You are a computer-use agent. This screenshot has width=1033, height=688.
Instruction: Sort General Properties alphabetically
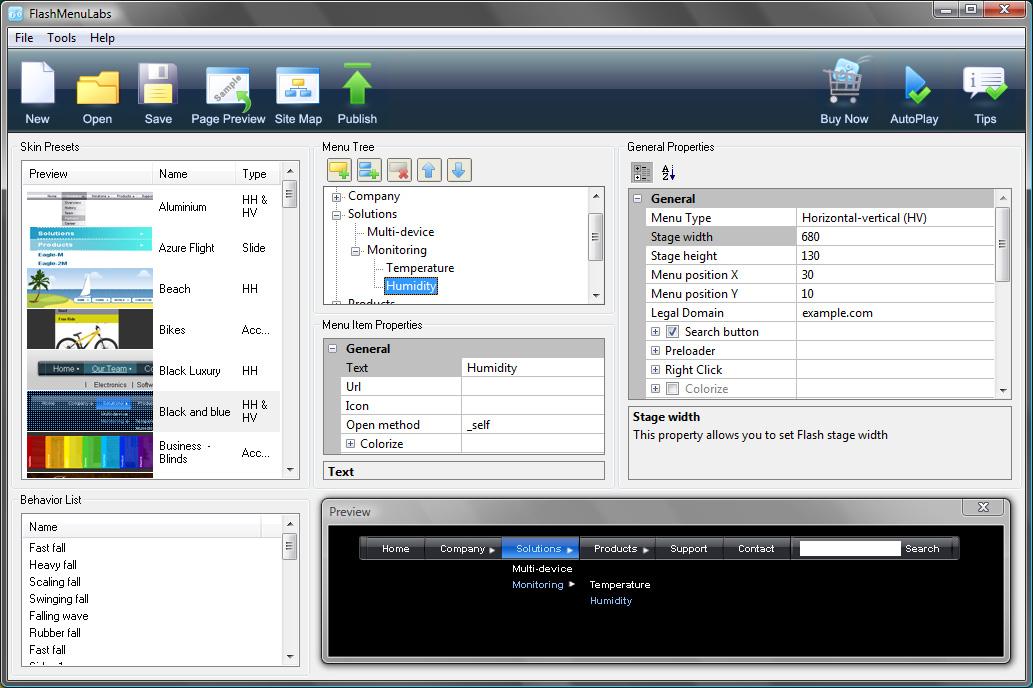tap(669, 173)
